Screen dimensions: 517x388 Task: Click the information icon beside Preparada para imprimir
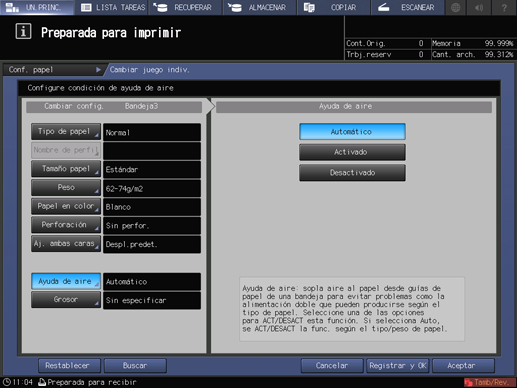23,32
